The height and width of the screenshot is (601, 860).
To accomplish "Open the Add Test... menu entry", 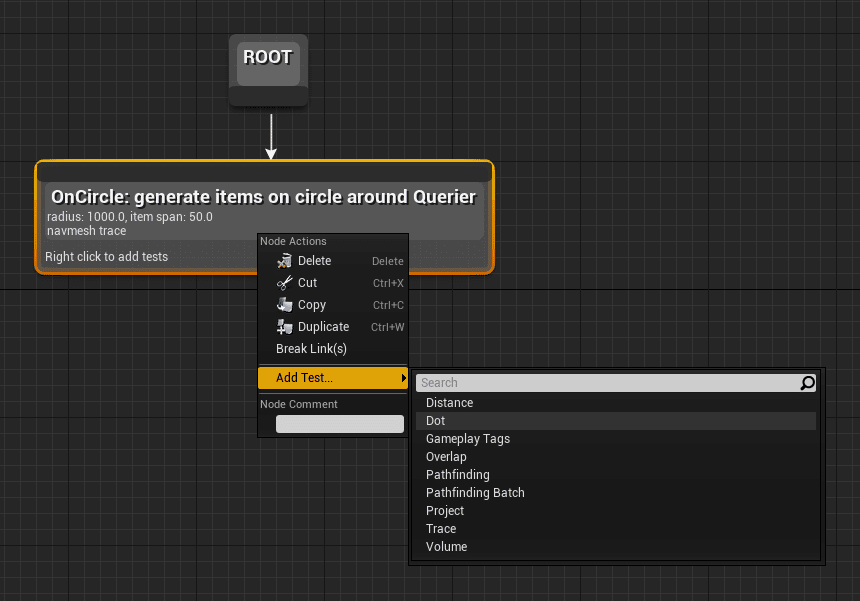I will 333,378.
